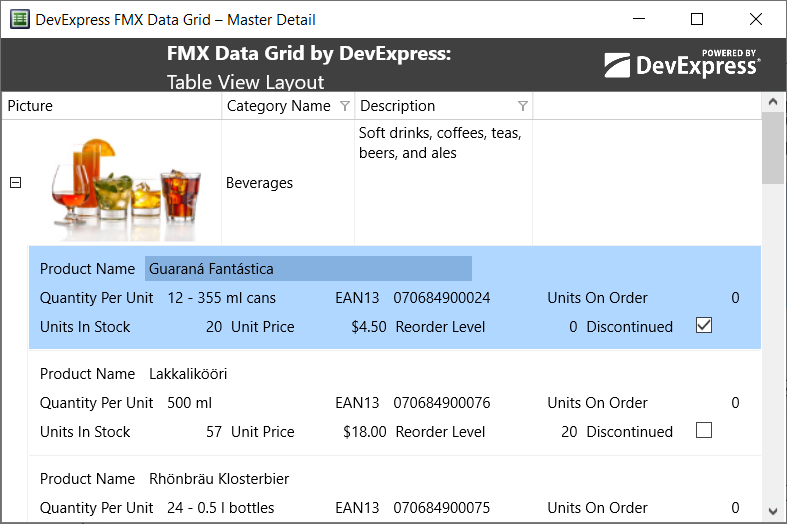787x524 pixels.
Task: Select the Beverages drinks picture
Action: coord(125,188)
